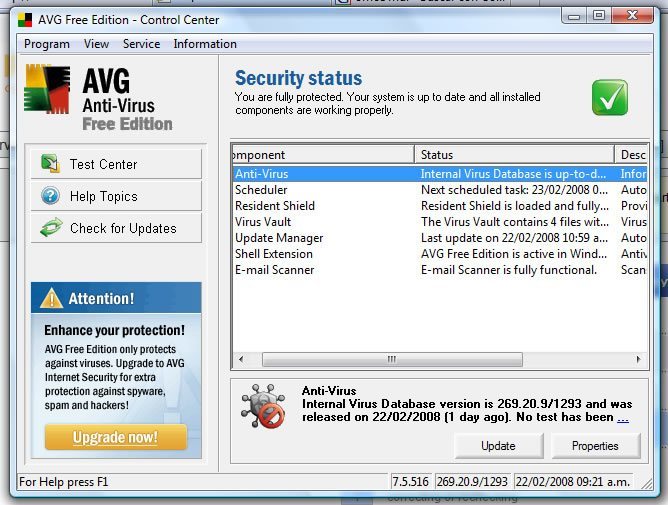Click the horizontal scrollbar right arrow
This screenshot has width=668, height=505.
(x=638, y=359)
